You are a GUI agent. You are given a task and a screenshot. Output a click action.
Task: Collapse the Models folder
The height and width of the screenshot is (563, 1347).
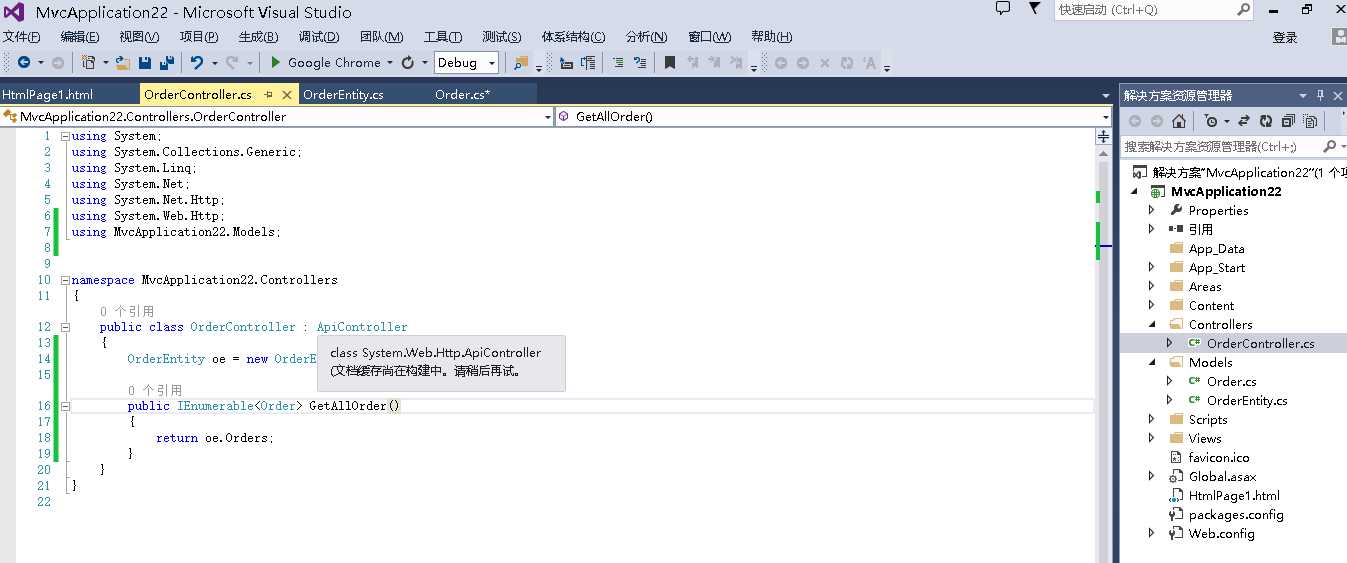(1152, 363)
